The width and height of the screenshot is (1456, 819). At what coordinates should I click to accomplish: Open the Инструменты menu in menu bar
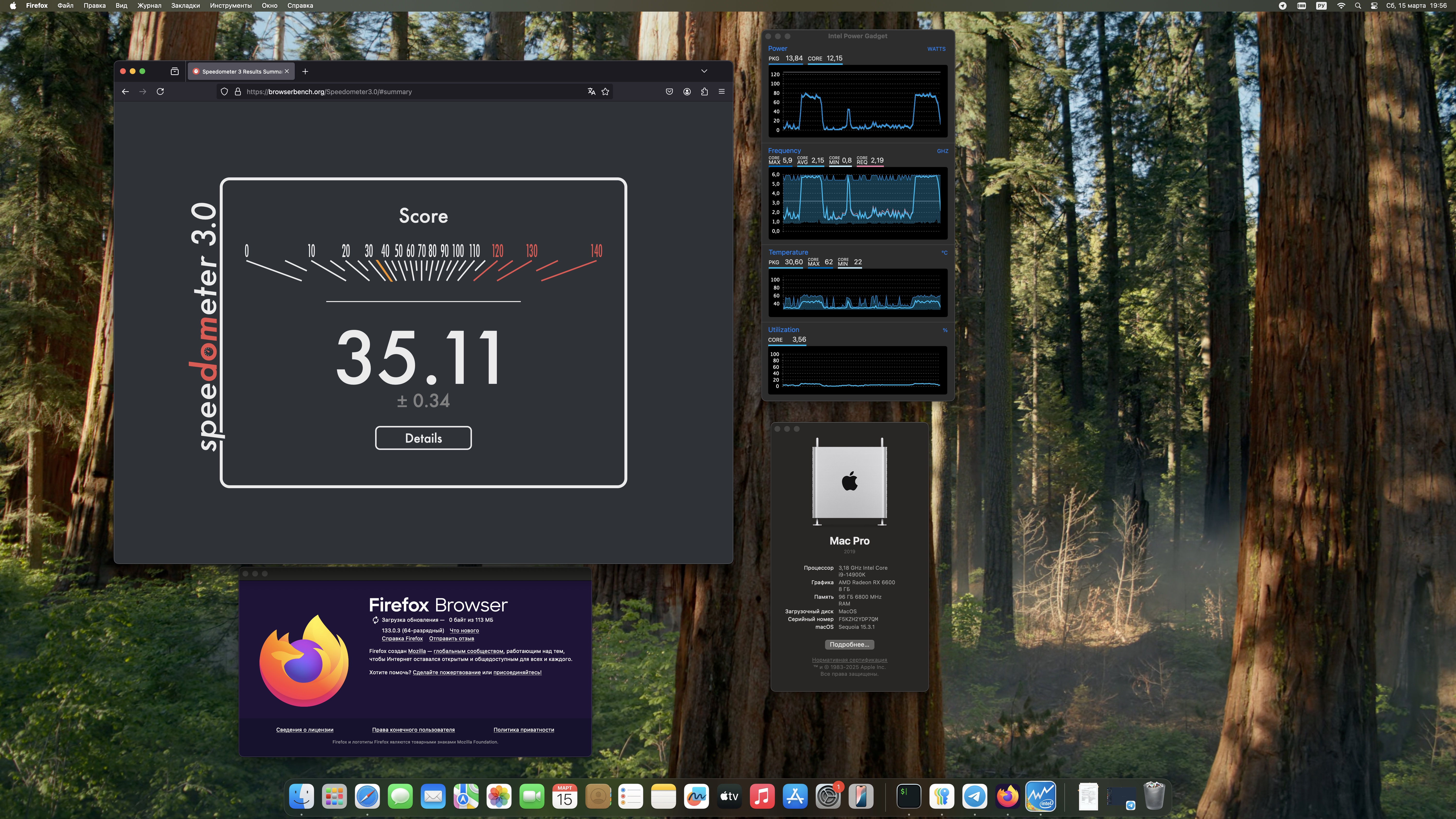pos(231,6)
